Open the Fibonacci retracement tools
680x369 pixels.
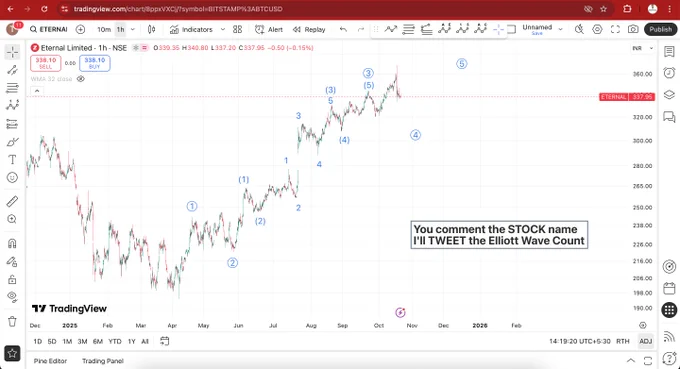(12, 88)
